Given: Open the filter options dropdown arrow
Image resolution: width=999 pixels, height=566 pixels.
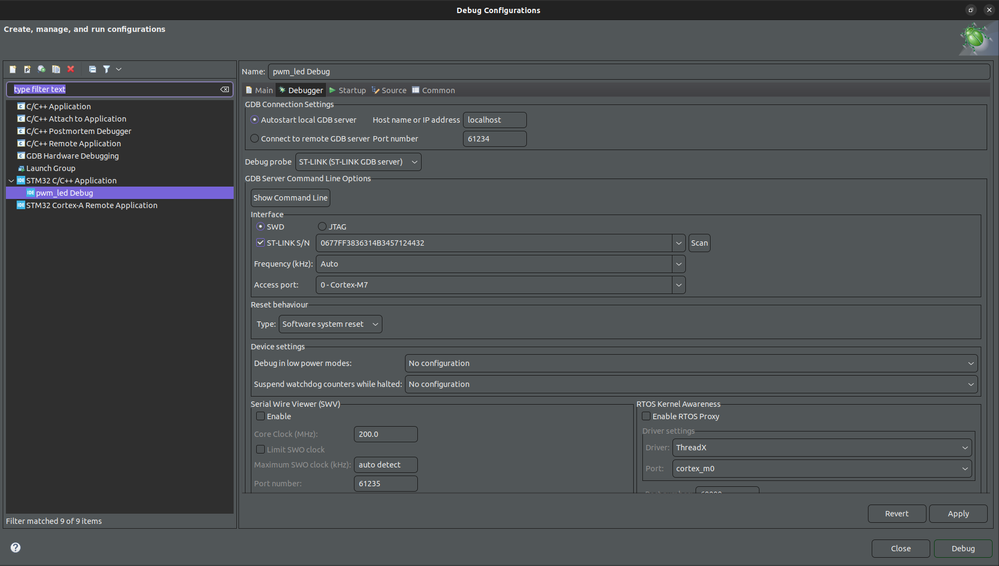Looking at the screenshot, I should coord(119,69).
